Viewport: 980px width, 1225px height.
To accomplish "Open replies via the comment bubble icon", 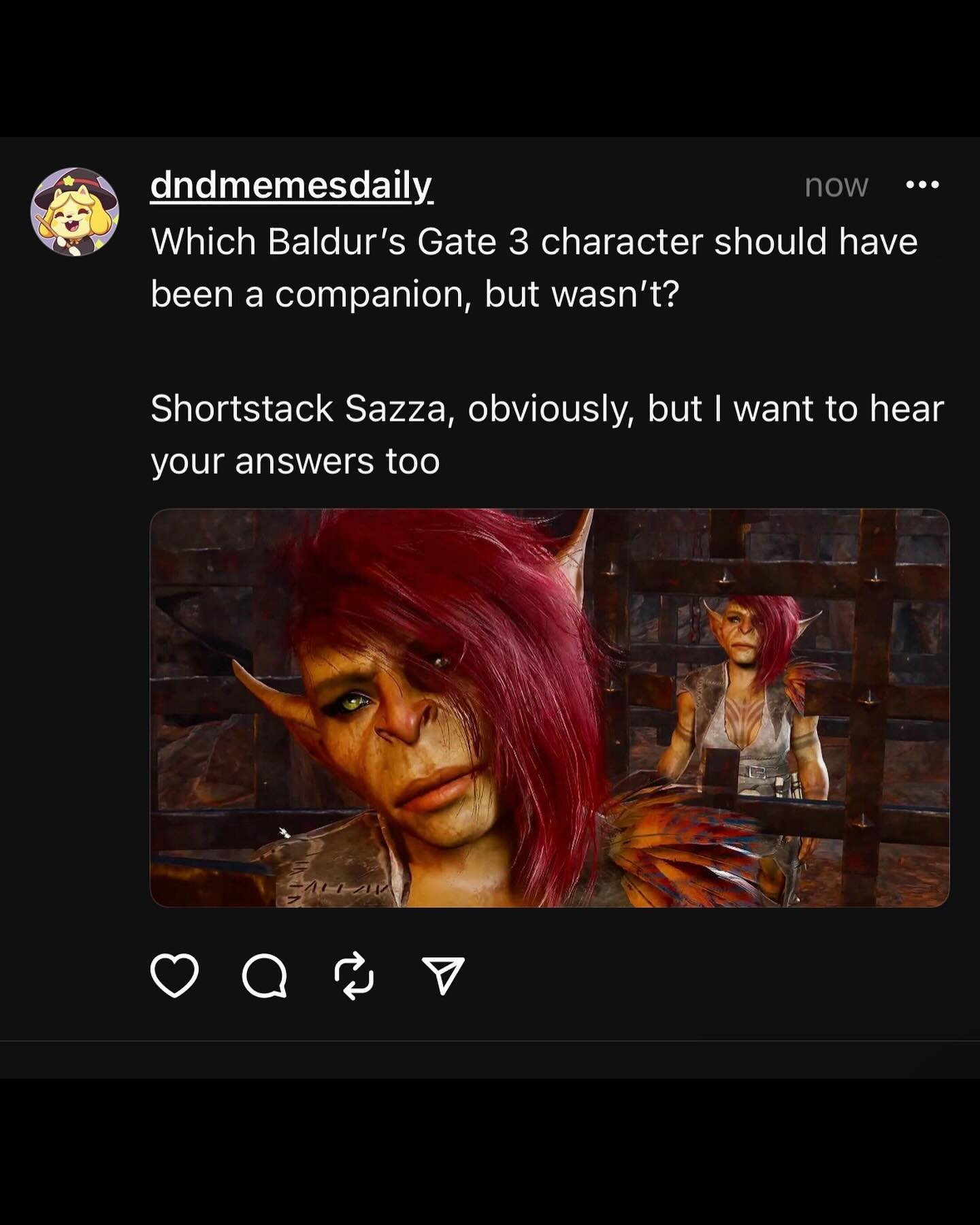I will [264, 976].
